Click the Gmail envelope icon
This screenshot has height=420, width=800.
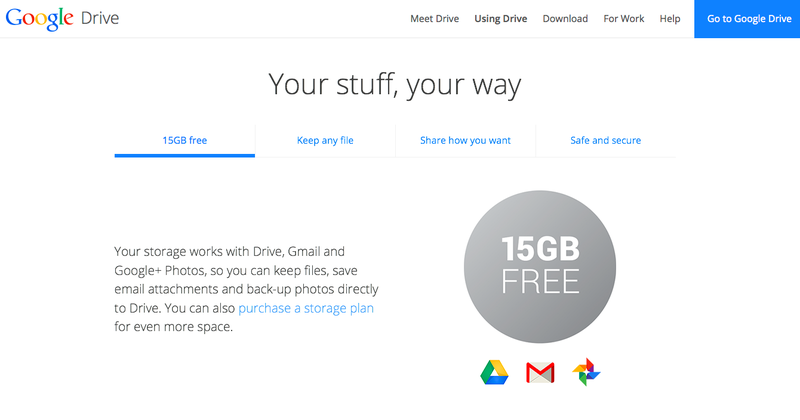click(x=540, y=373)
